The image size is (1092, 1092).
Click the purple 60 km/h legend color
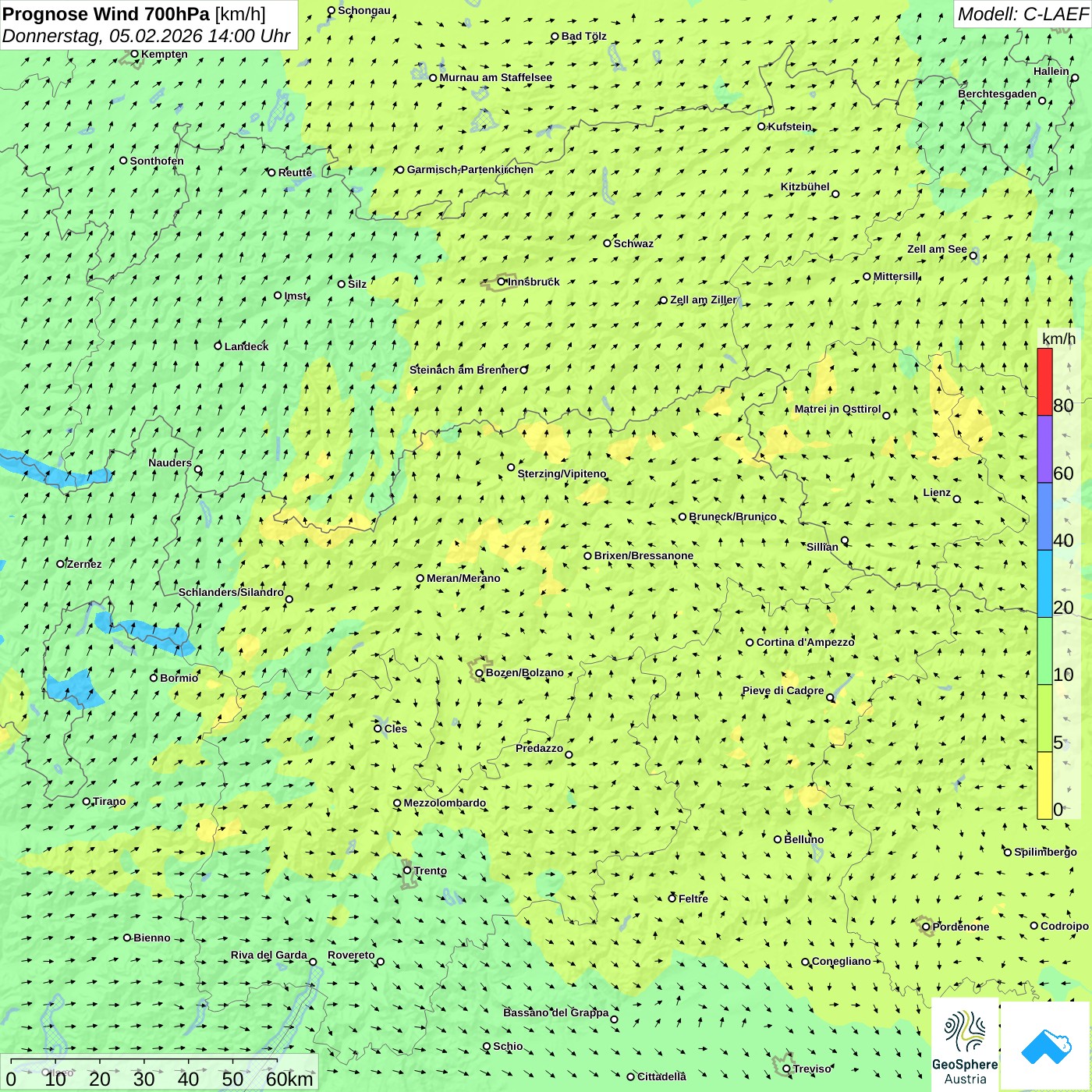coord(1044,449)
